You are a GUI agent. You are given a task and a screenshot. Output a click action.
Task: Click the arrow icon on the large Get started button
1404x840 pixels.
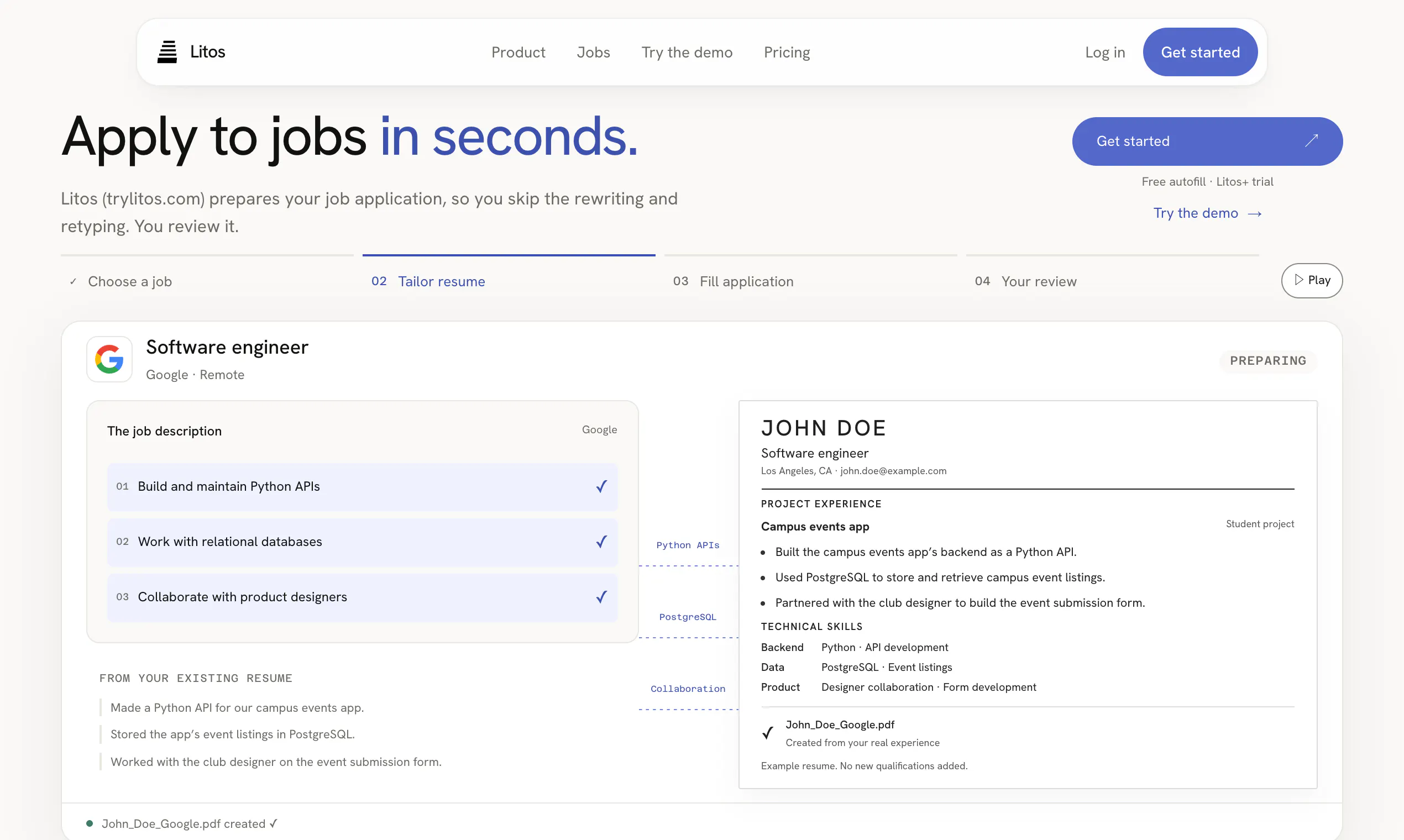click(x=1312, y=141)
